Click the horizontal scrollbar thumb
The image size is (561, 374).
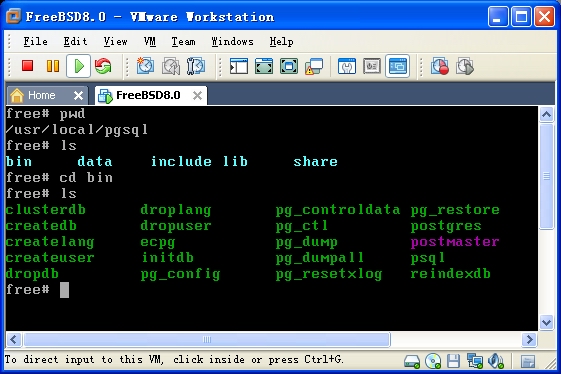[206, 339]
